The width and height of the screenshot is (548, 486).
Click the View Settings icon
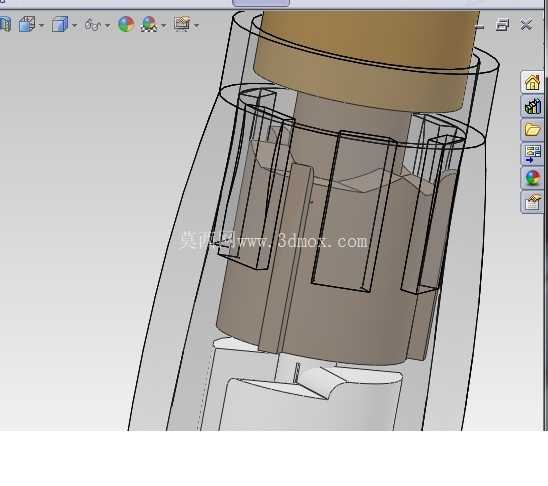point(182,24)
